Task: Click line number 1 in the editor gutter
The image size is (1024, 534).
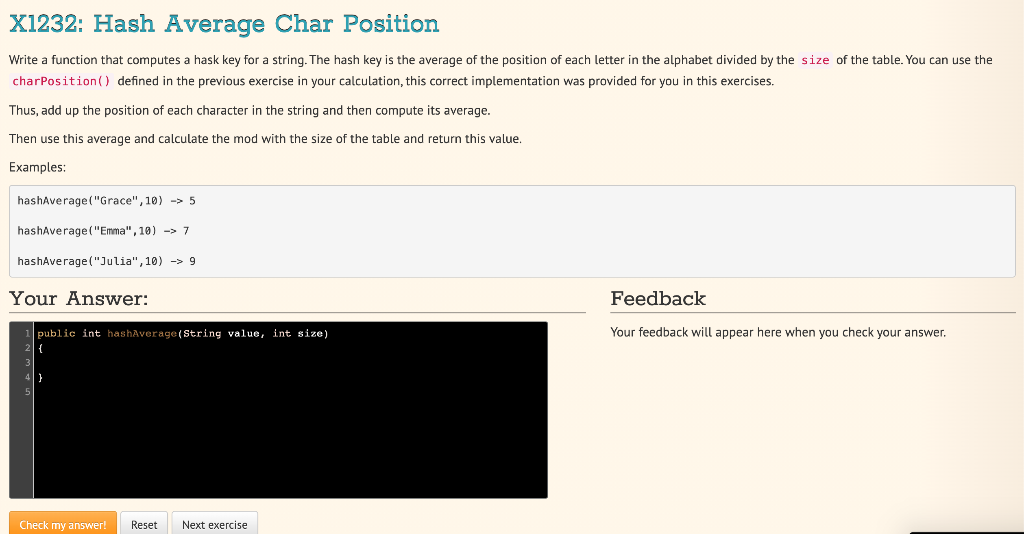Action: pyautogui.click(x=27, y=334)
